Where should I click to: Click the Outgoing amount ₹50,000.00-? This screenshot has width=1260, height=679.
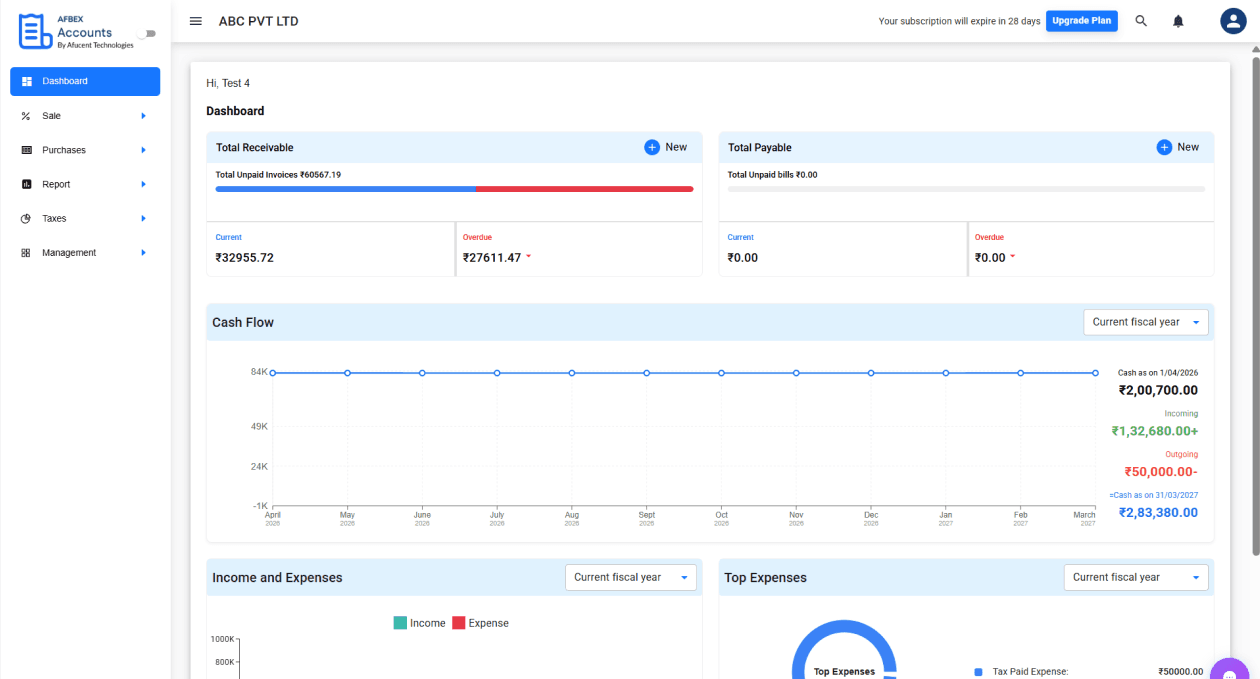pos(1161,472)
